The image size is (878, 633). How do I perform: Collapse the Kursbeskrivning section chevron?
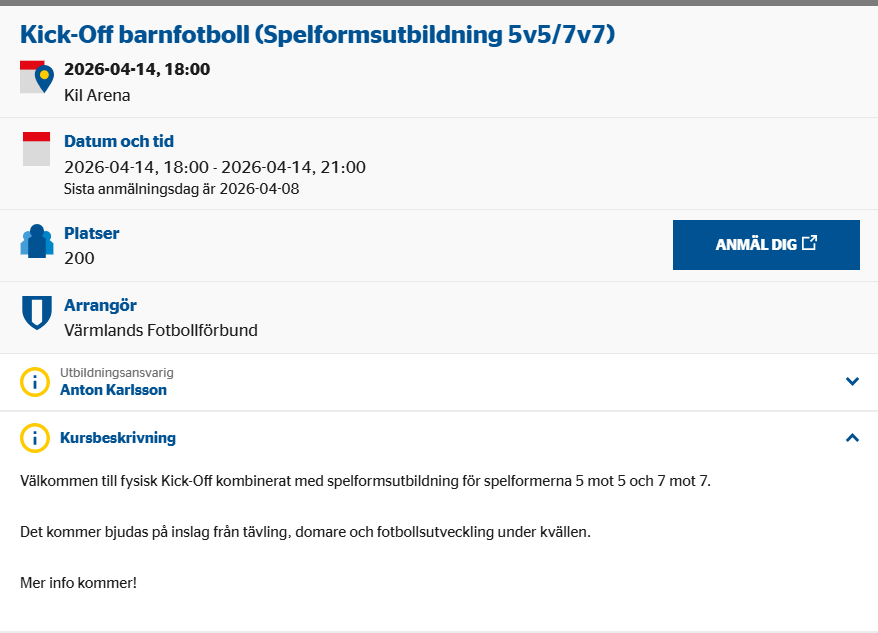tap(852, 438)
